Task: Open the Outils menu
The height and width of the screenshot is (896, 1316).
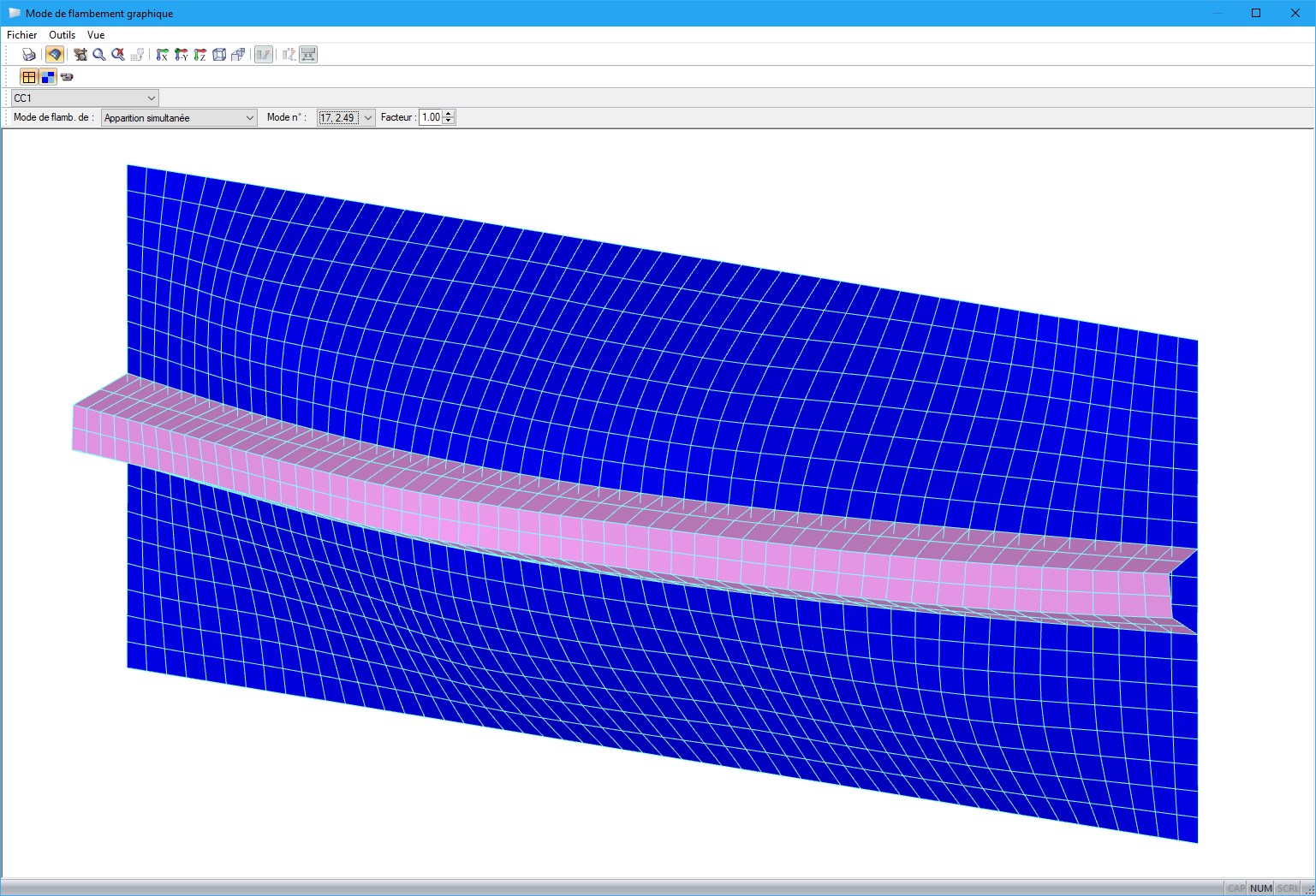Action: click(63, 35)
